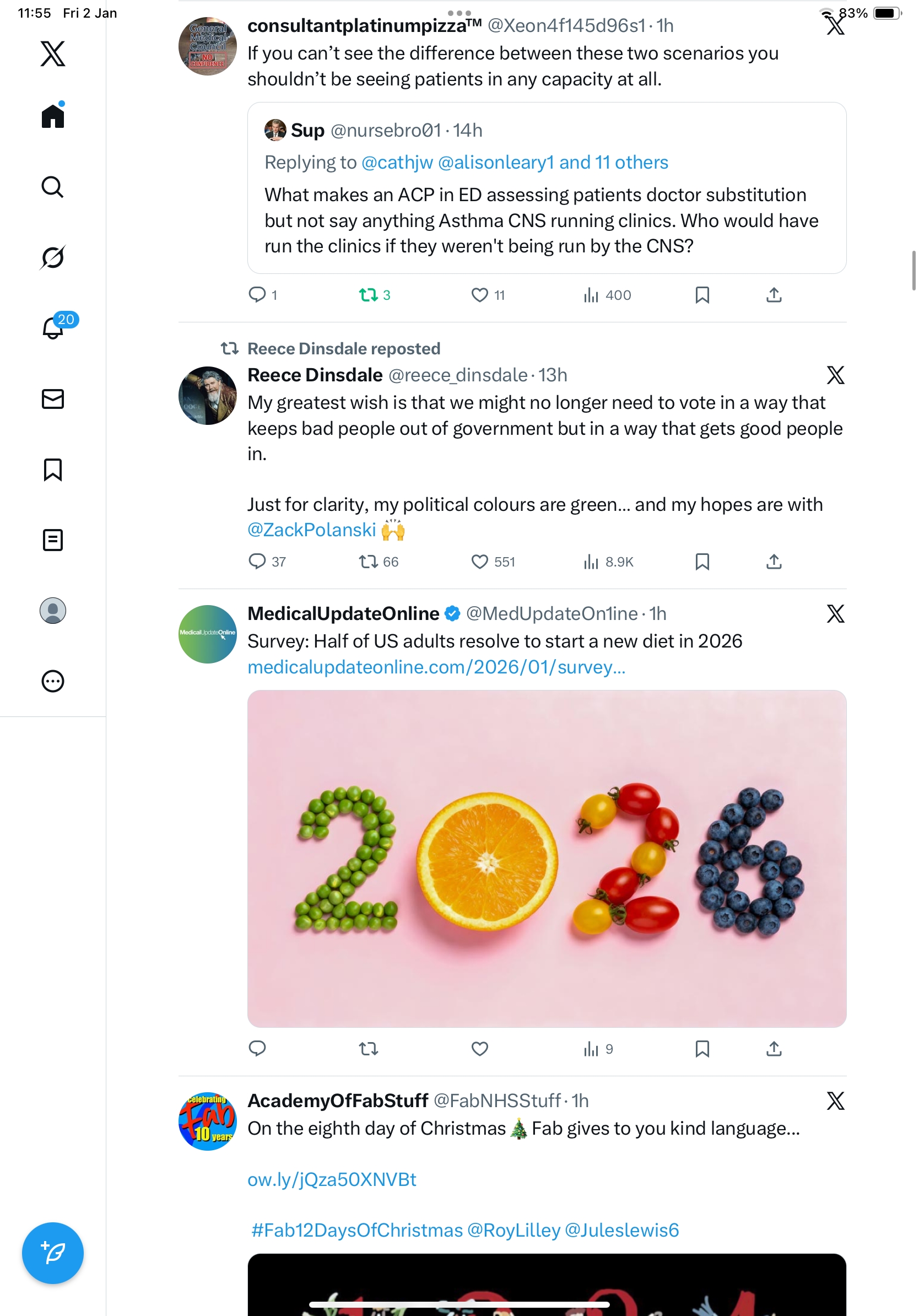
Task: Open the More circle menu in sidebar
Action: [53, 681]
